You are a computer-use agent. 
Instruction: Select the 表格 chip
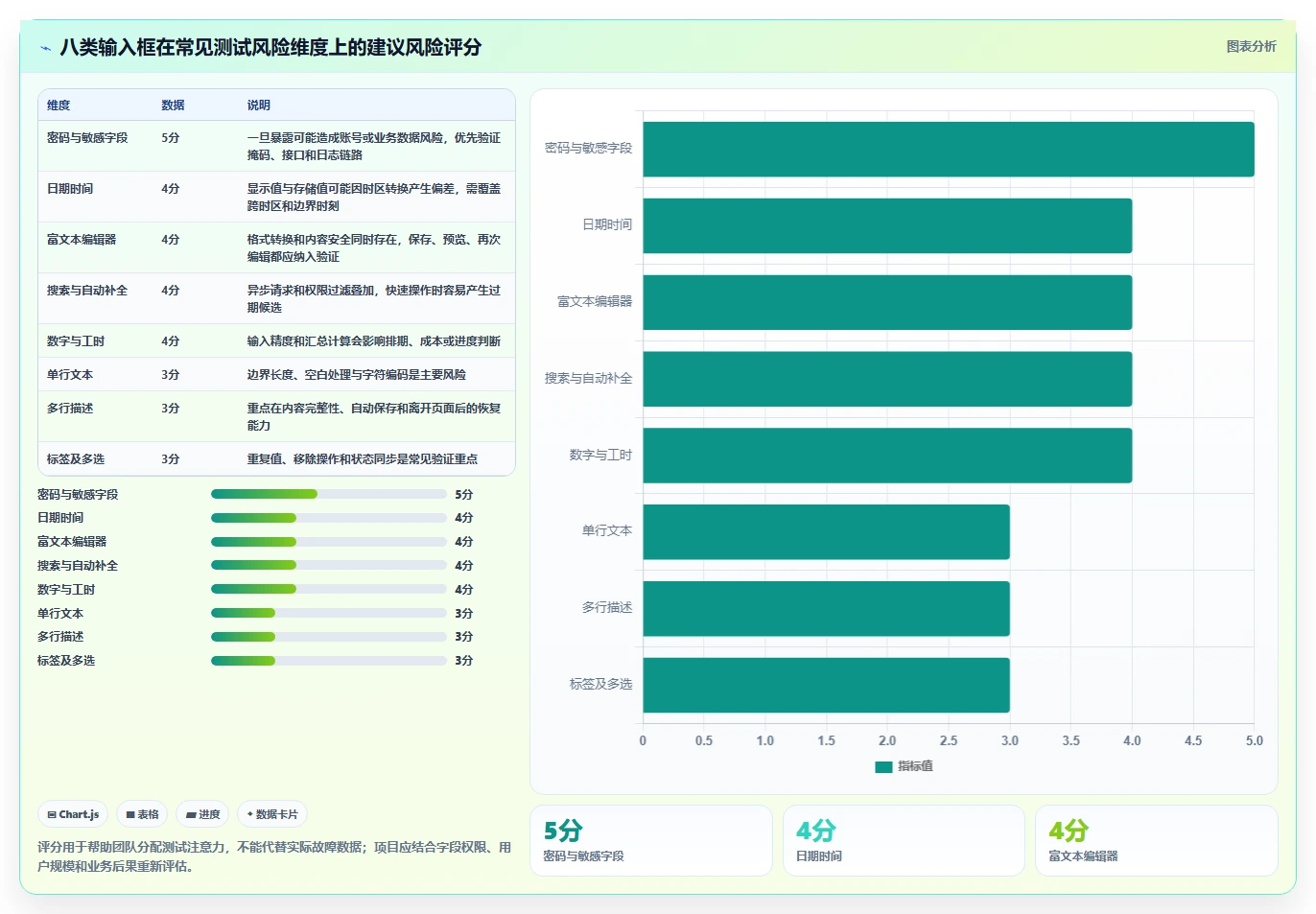142,814
